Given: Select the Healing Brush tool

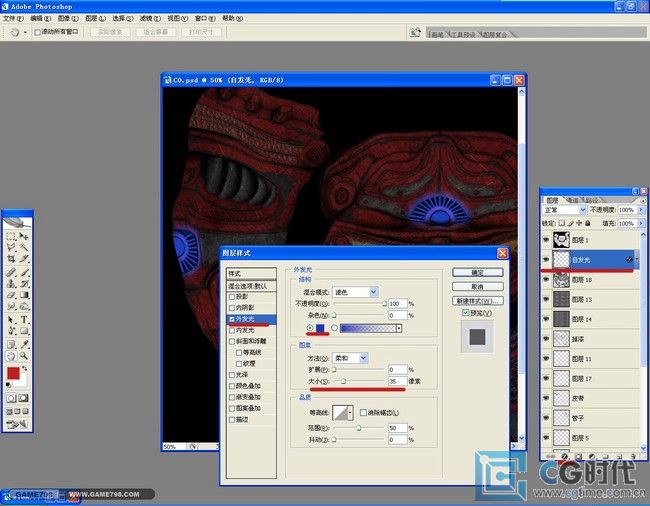Looking at the screenshot, I should [11, 272].
